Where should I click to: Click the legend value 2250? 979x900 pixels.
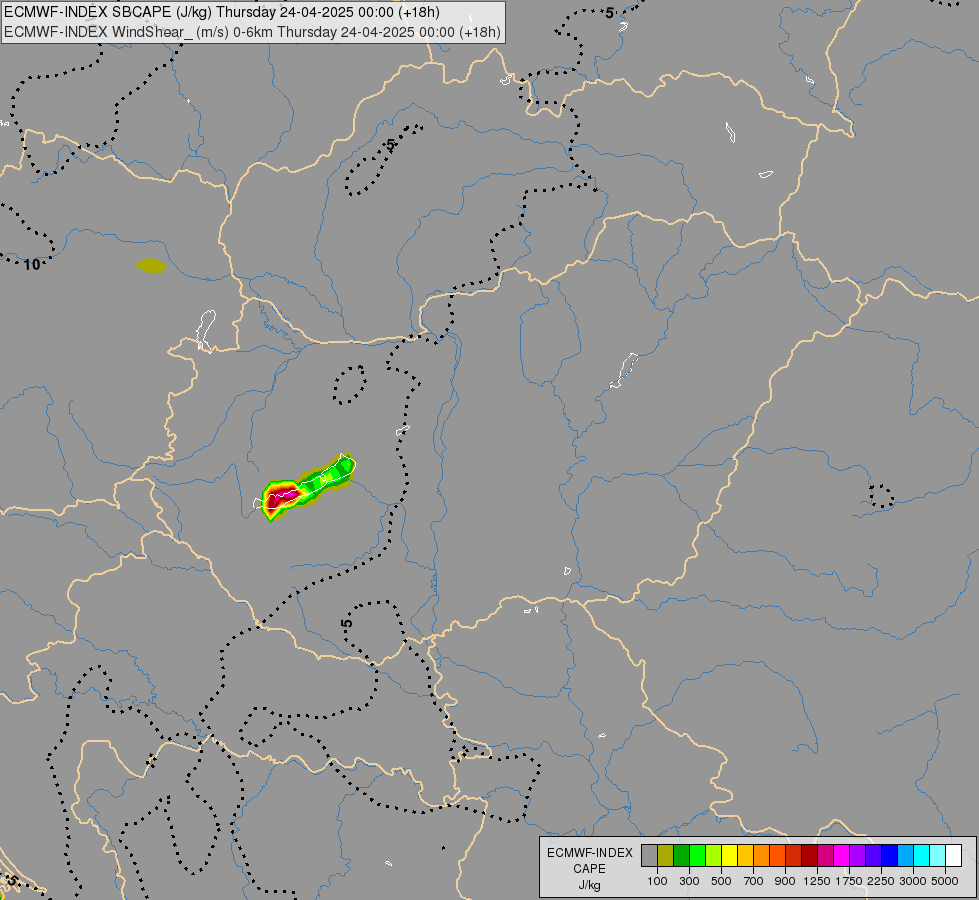click(881, 881)
